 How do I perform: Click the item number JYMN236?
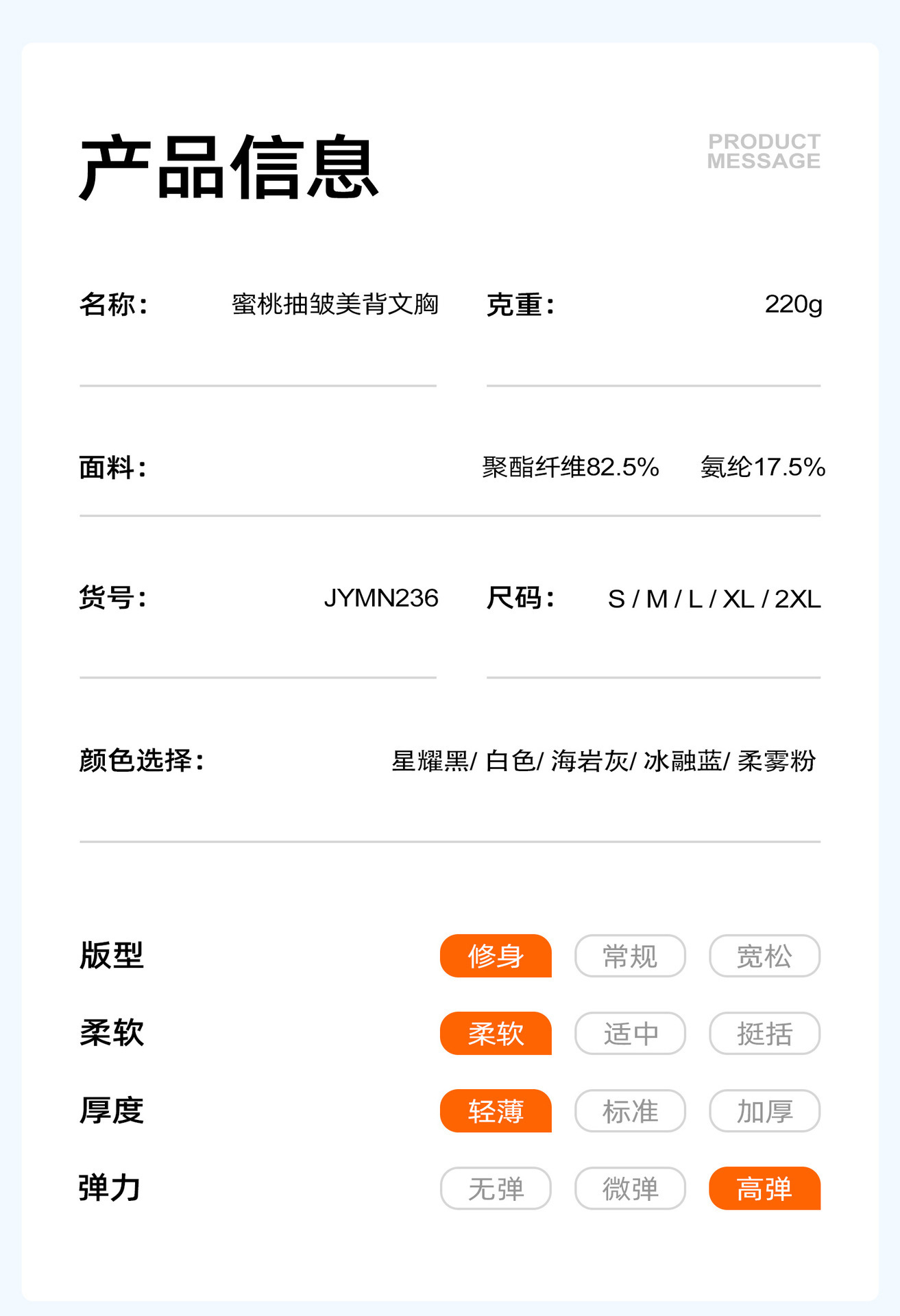[380, 598]
